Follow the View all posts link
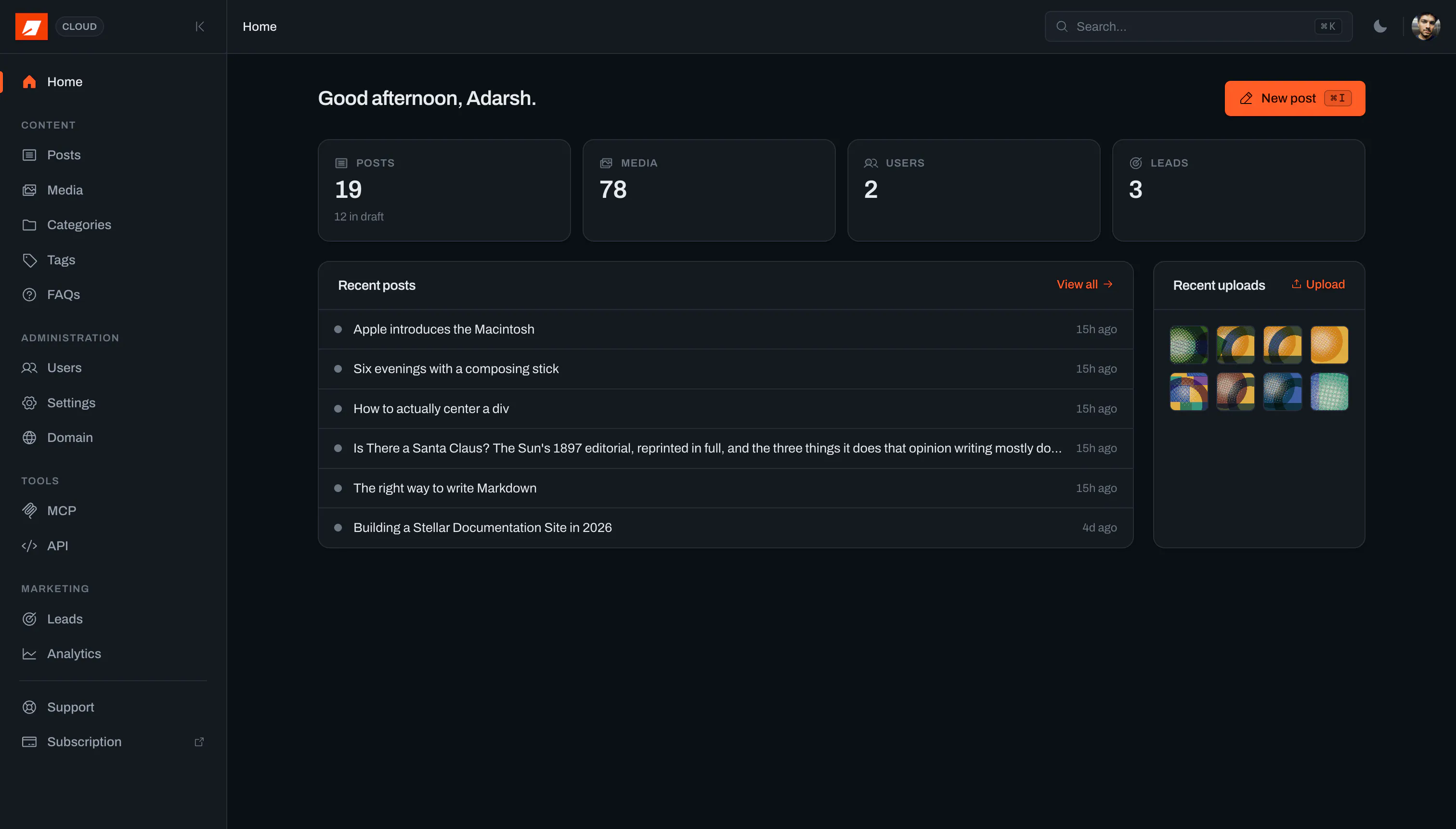 point(1084,285)
